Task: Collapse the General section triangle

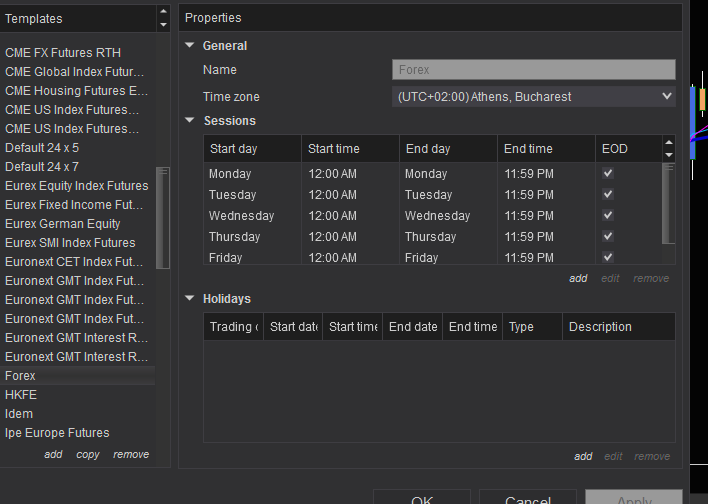Action: tap(190, 45)
